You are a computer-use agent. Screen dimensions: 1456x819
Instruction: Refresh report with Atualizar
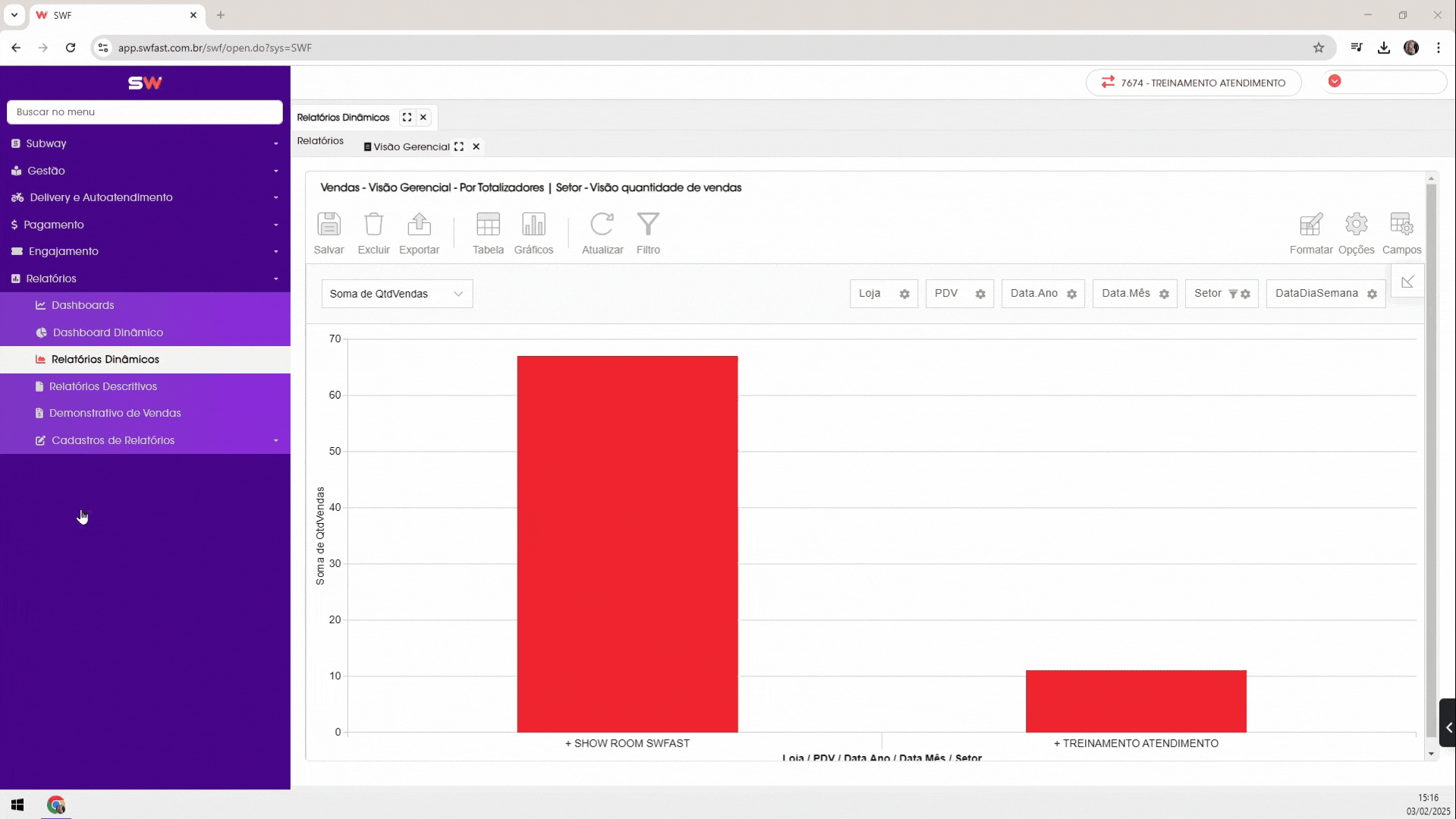[602, 232]
